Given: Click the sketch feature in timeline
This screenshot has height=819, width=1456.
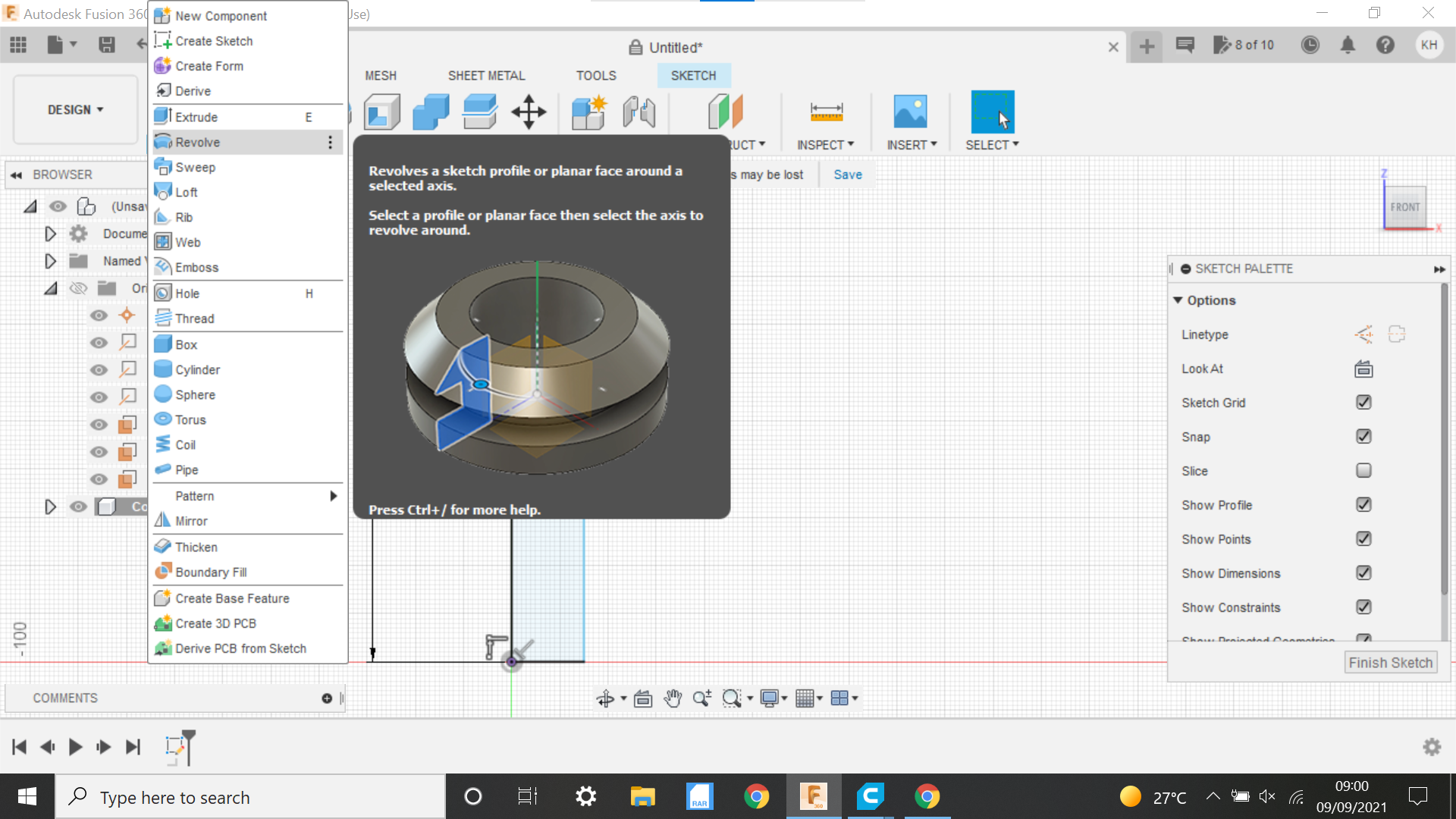Looking at the screenshot, I should [175, 746].
